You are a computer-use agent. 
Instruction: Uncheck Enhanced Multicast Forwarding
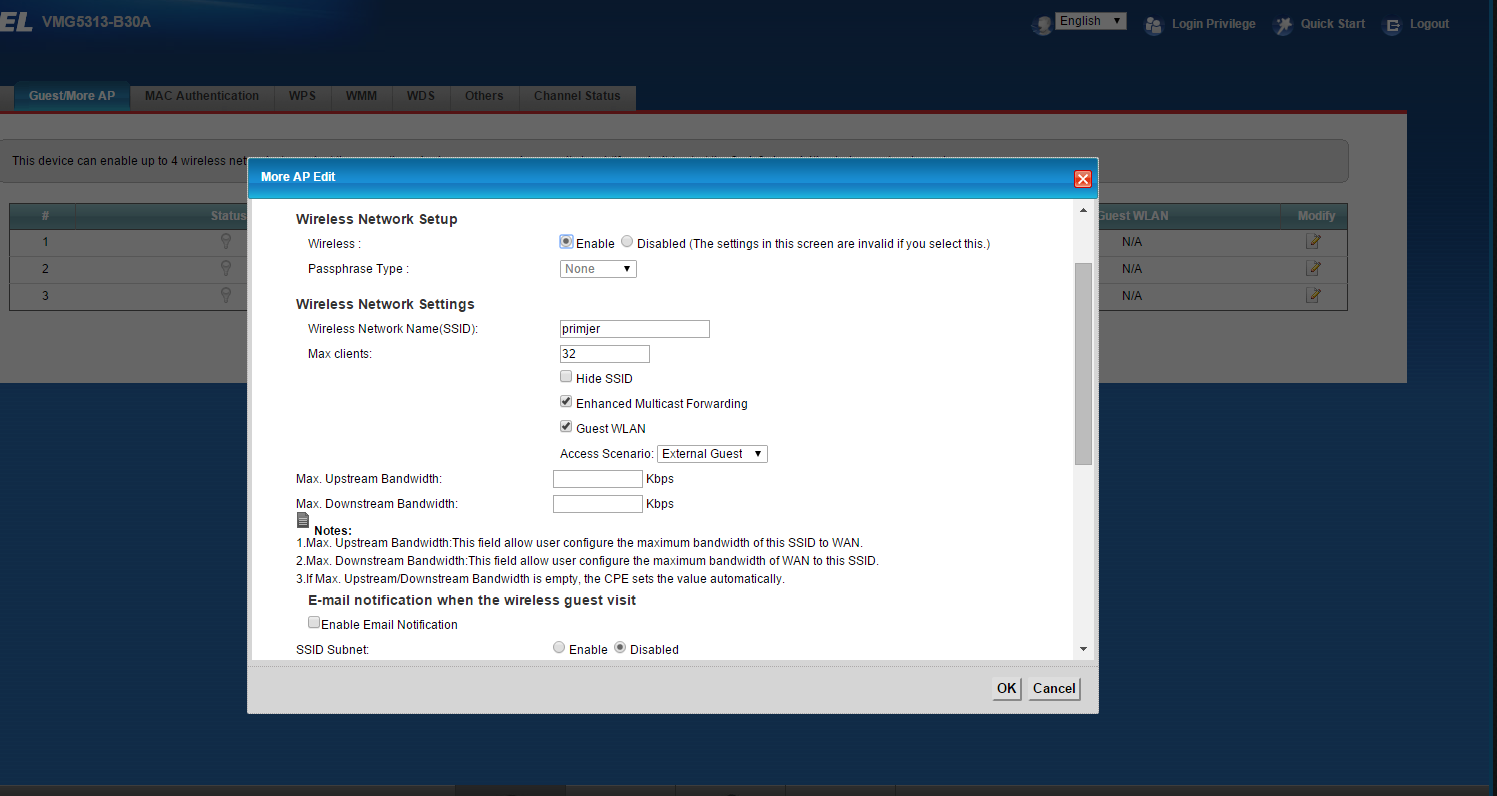(566, 402)
